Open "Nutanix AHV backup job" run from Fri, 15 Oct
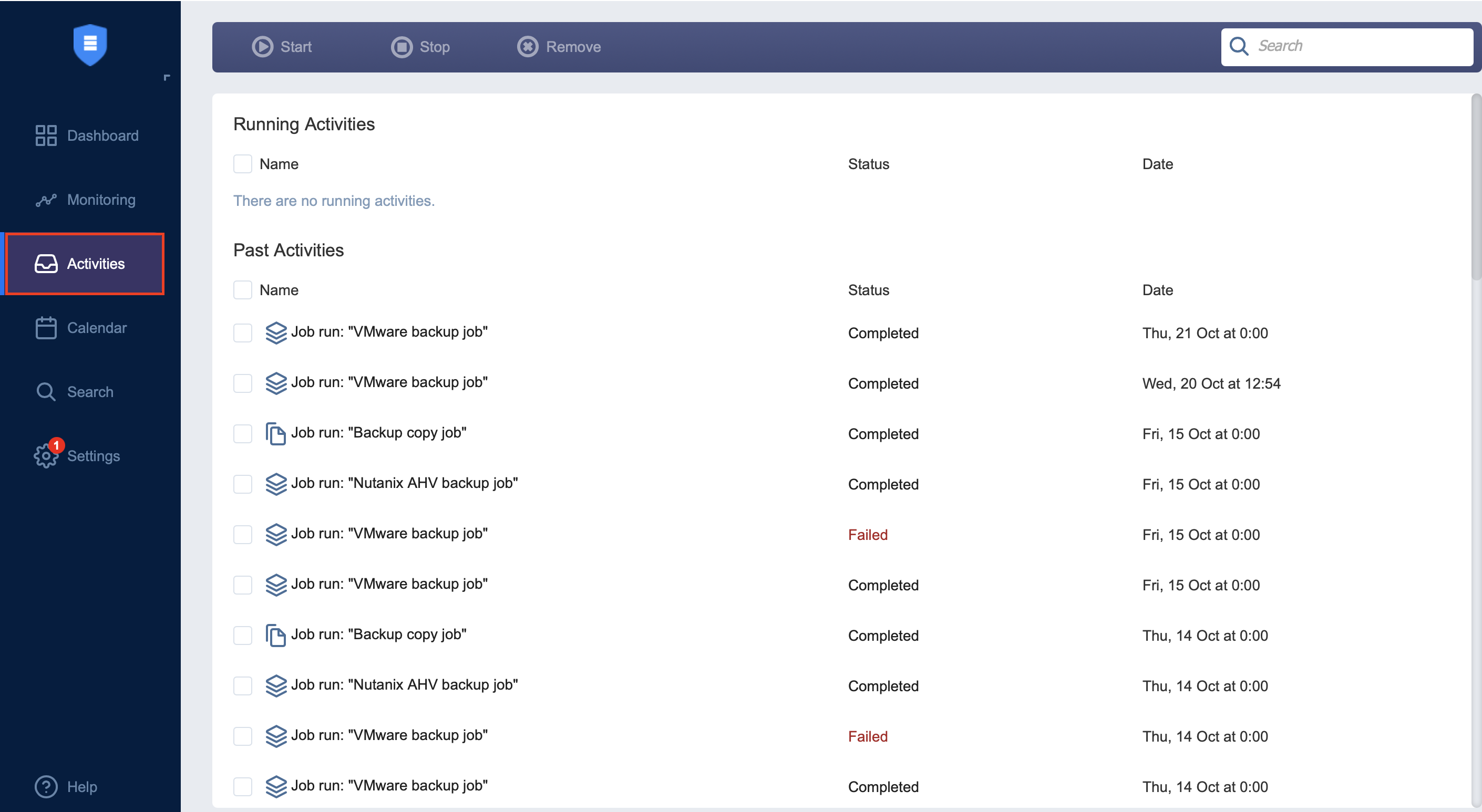1482x812 pixels. pos(405,483)
